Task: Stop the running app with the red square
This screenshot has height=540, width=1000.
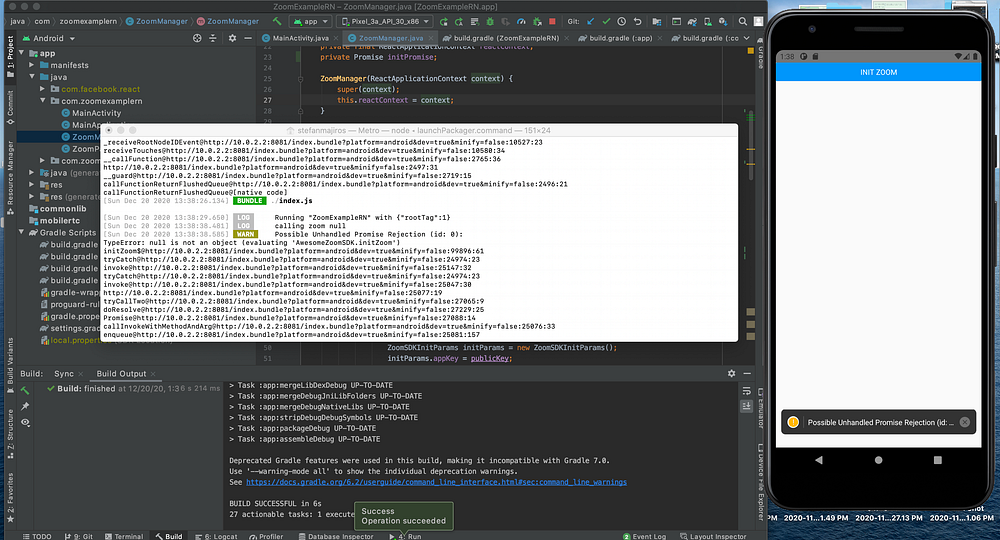Action: (x=552, y=21)
